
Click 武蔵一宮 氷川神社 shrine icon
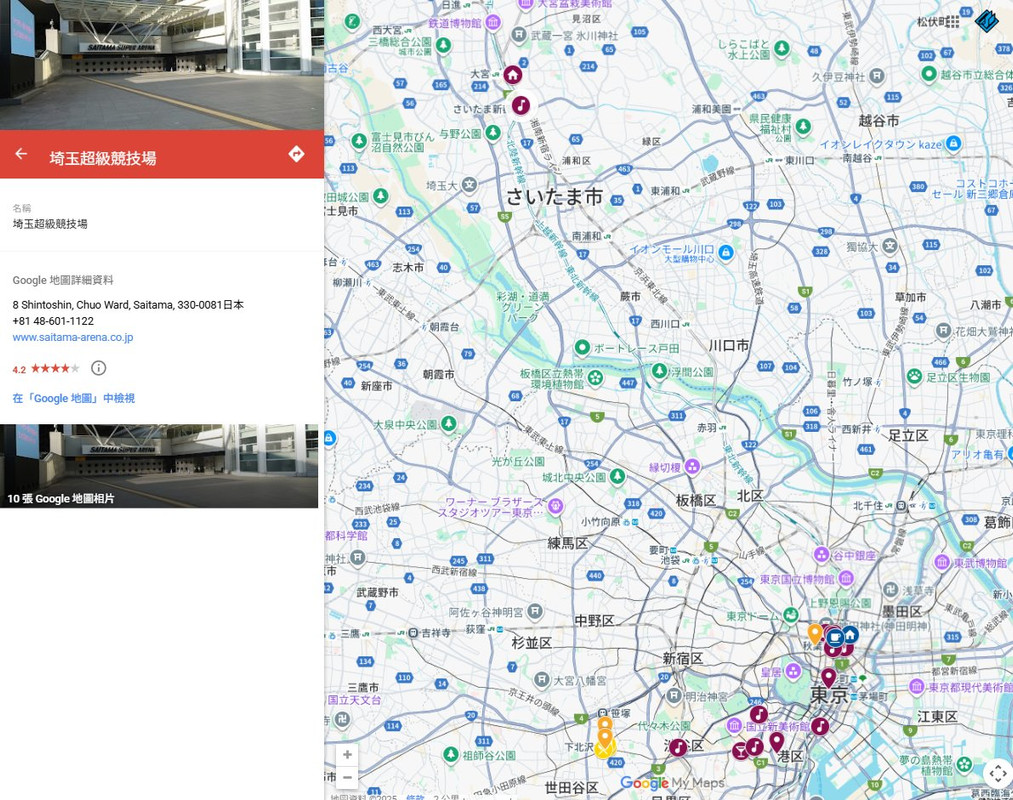pos(519,35)
